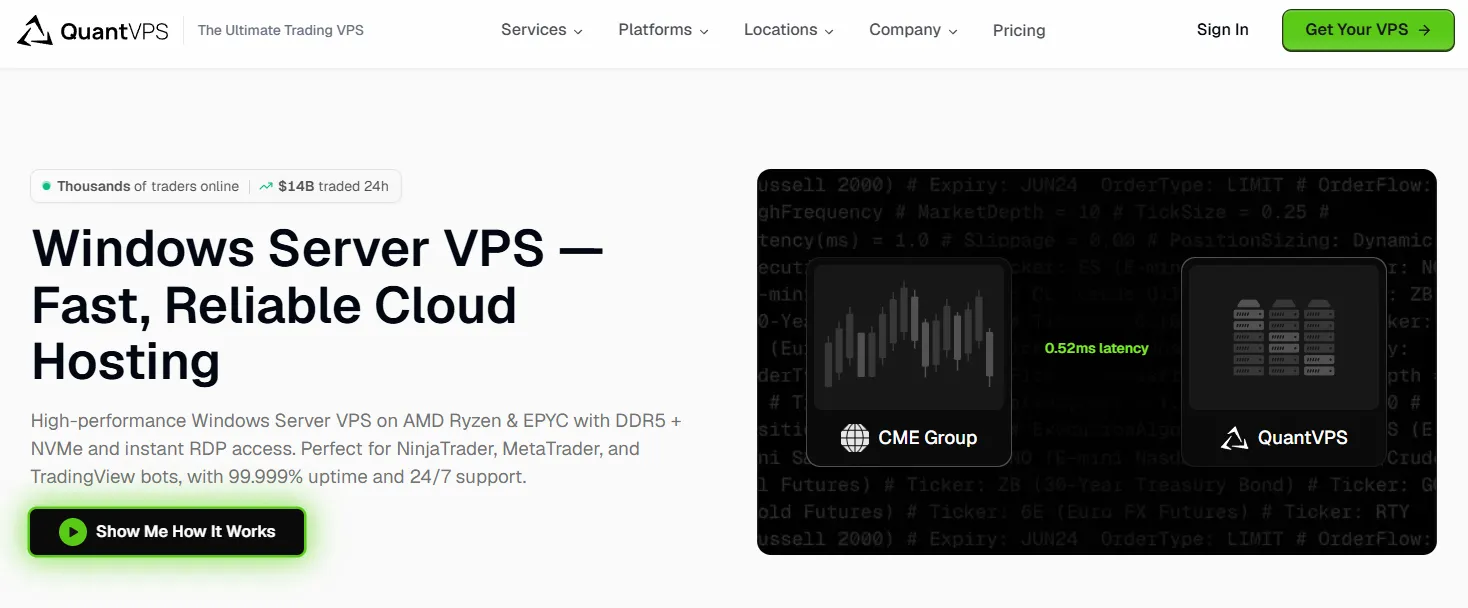Screen dimensions: 1468x608
Task: Expand the Platforms dropdown chevron
Action: click(x=704, y=32)
